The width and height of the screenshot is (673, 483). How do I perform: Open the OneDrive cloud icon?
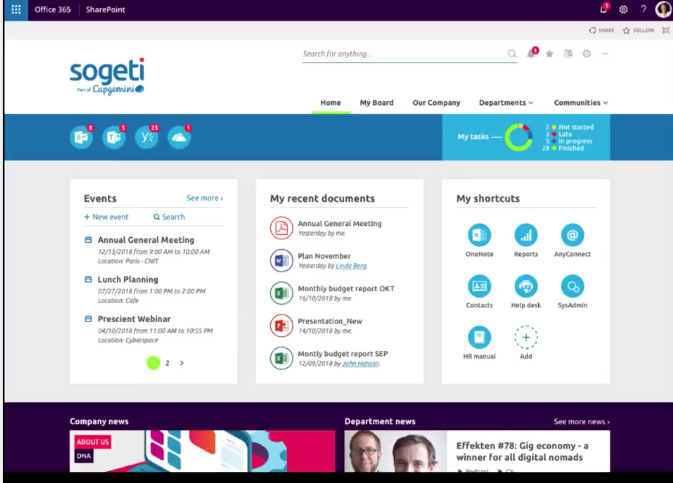pos(179,138)
